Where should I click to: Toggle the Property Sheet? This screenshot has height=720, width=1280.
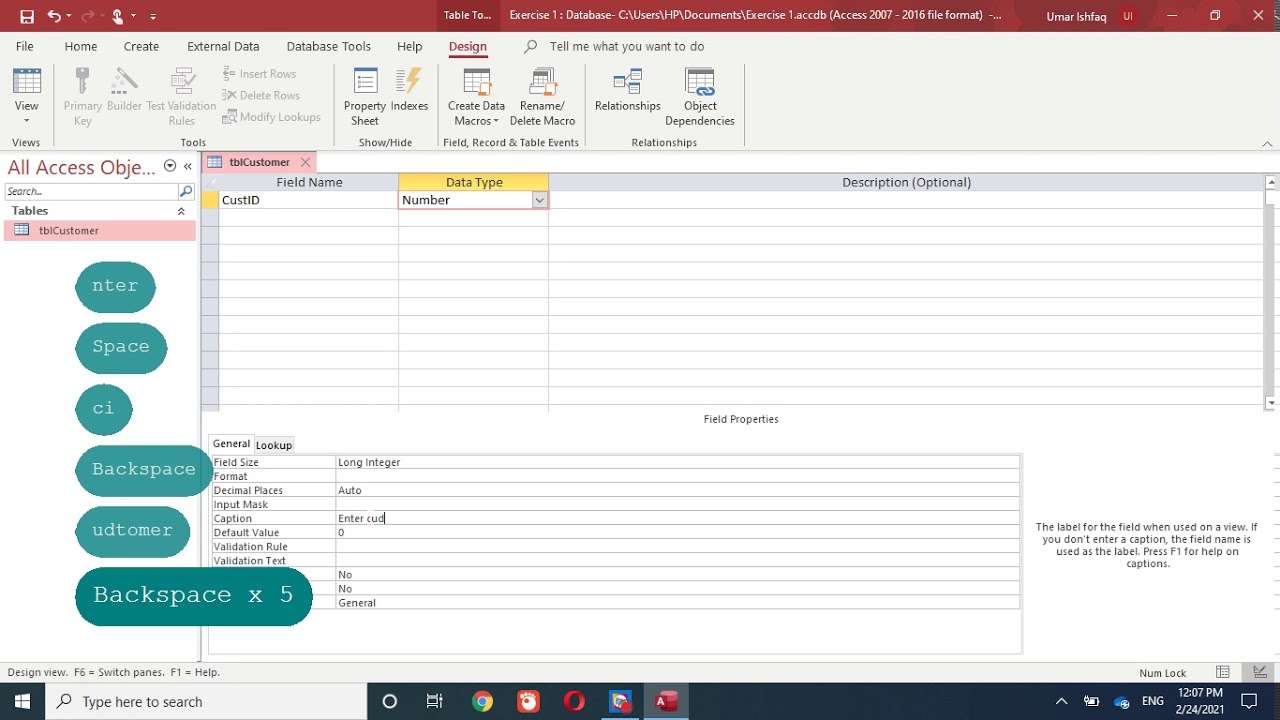(x=365, y=97)
